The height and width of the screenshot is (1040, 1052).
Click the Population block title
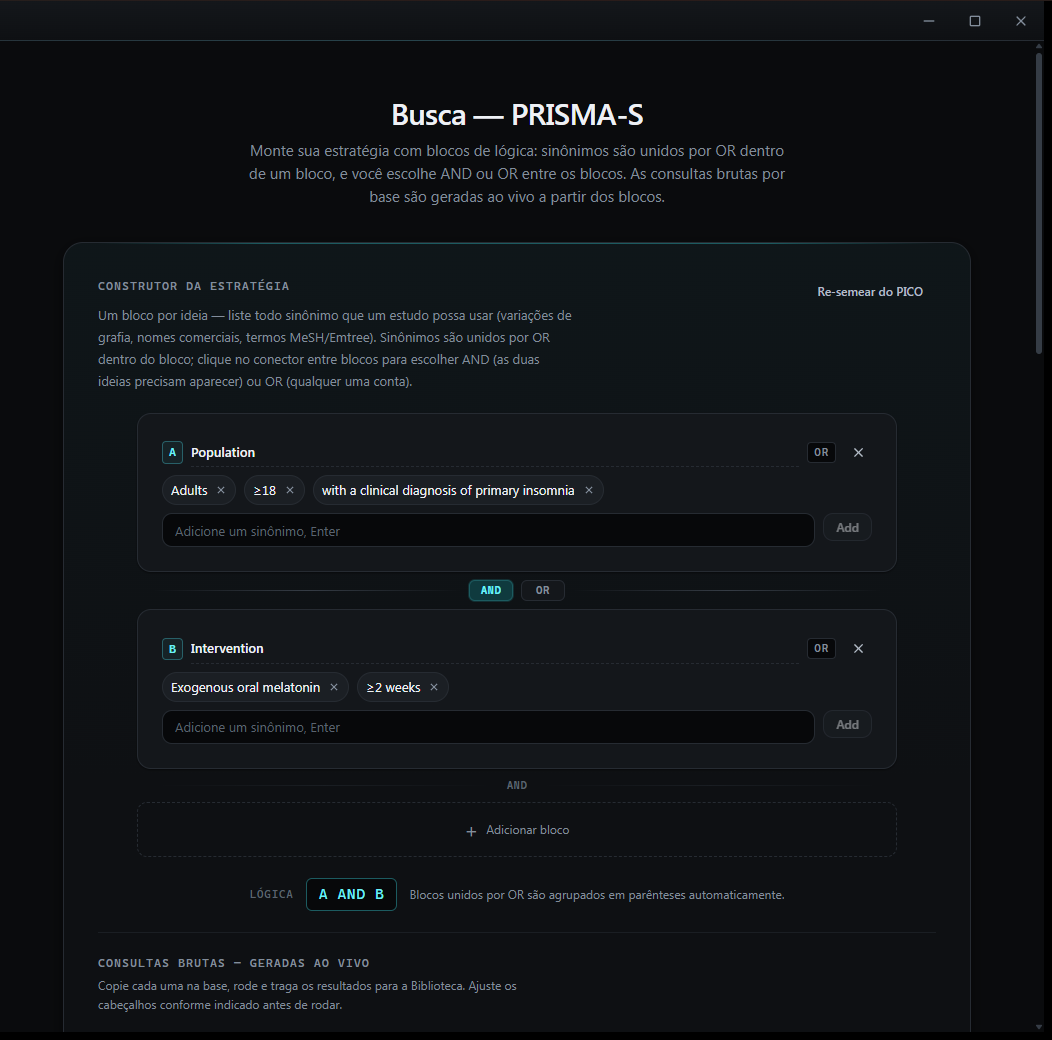[223, 452]
